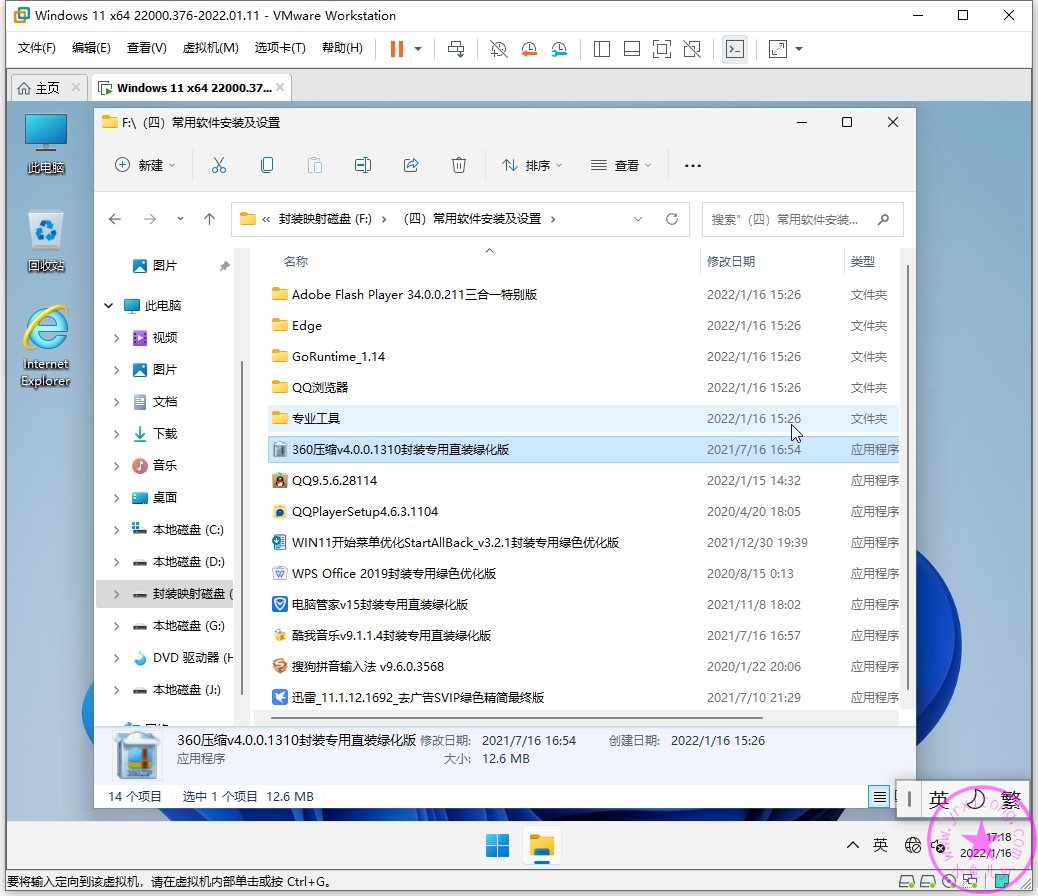Open the recent locations dropdown chevron
The height and width of the screenshot is (896, 1038).
pyautogui.click(x=180, y=219)
